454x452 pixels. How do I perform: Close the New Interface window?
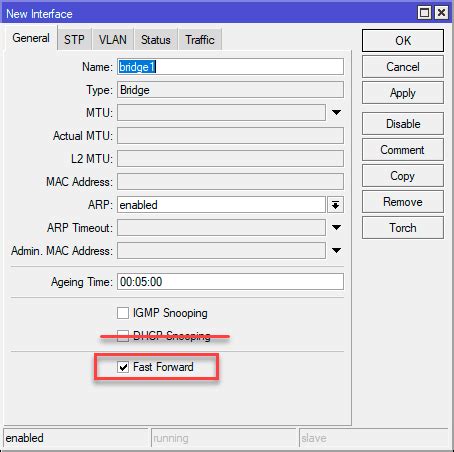coord(441,13)
